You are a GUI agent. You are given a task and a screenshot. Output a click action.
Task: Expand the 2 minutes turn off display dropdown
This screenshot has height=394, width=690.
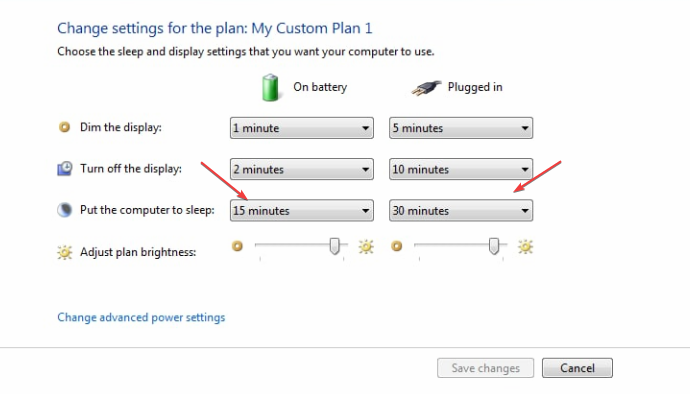[302, 169]
